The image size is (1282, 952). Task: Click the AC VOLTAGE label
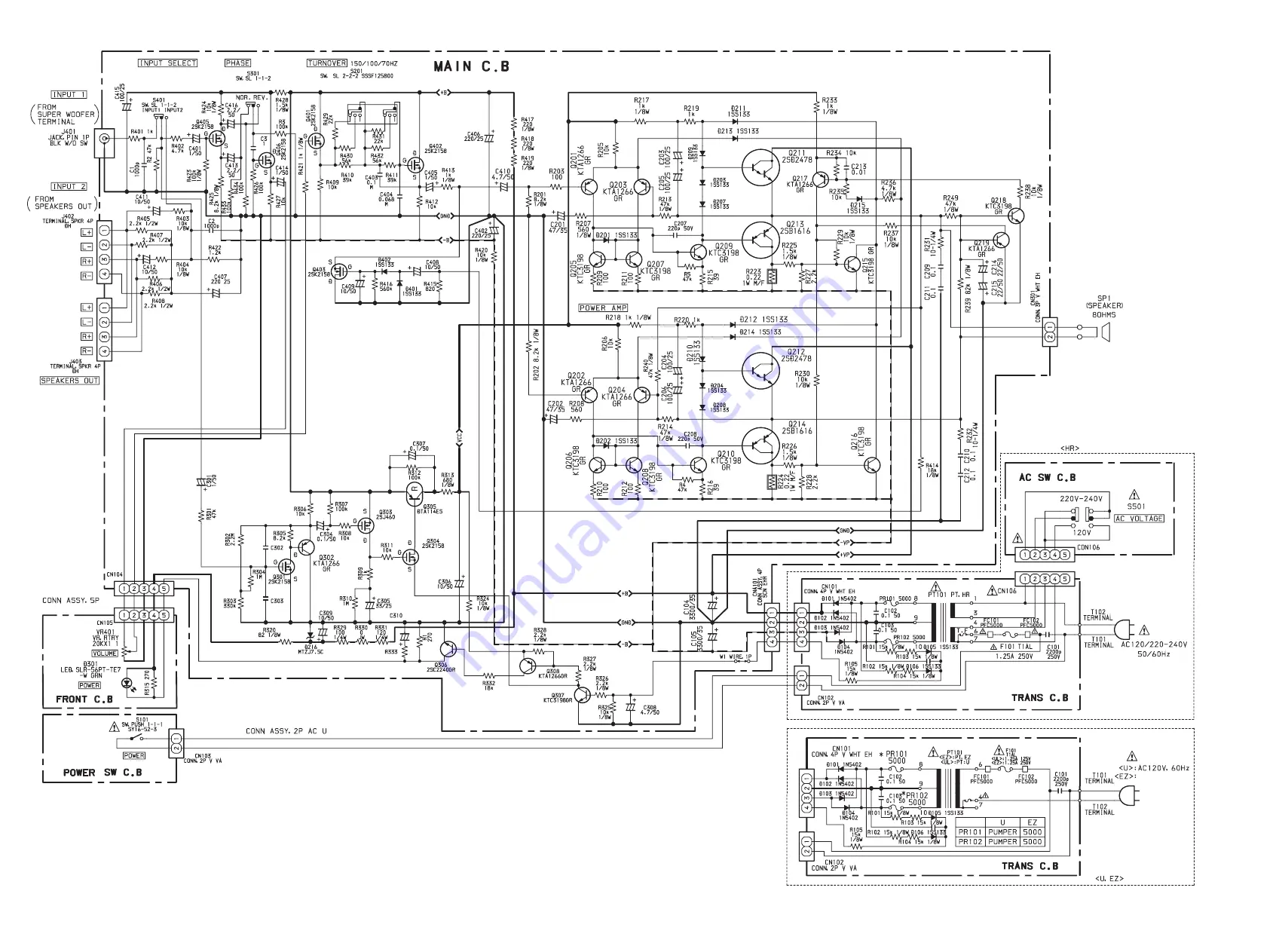pyautogui.click(x=1140, y=519)
